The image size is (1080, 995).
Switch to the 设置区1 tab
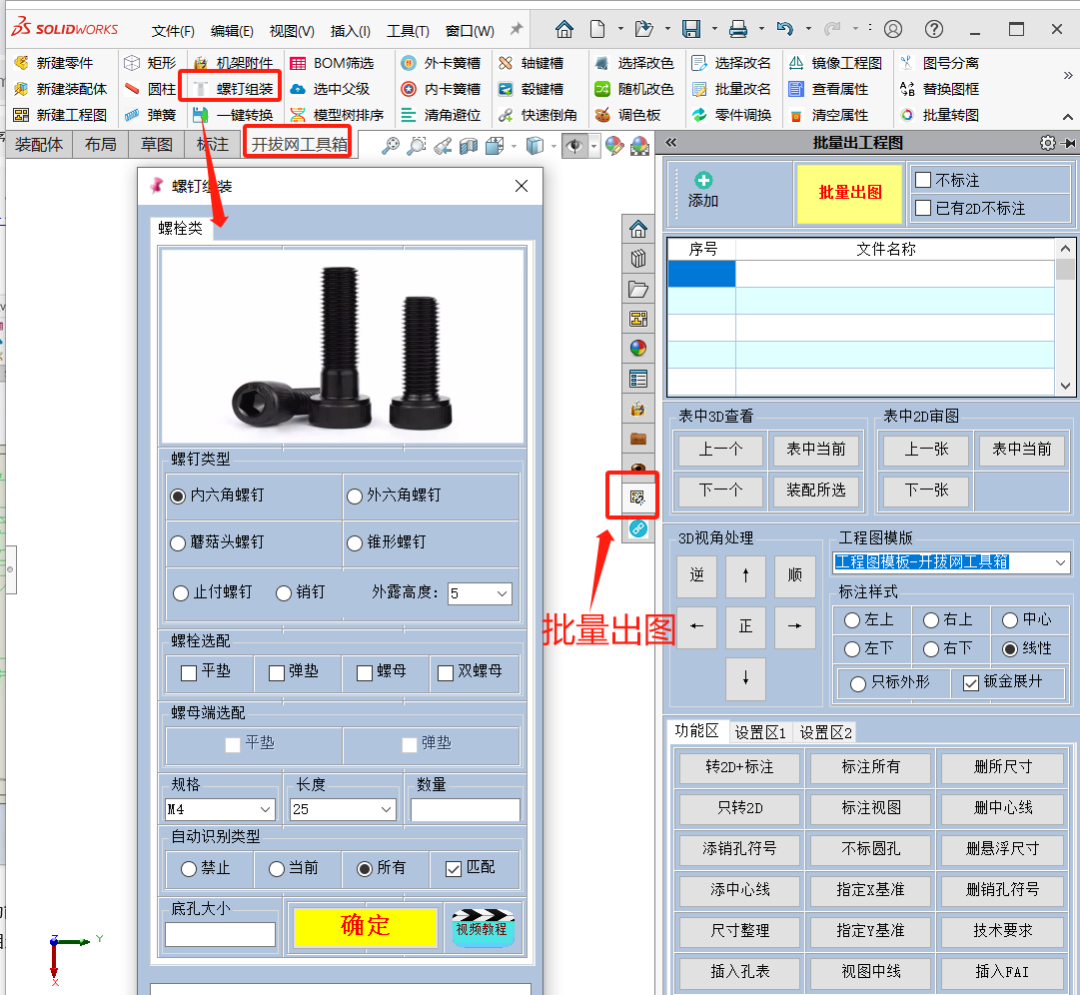point(760,733)
